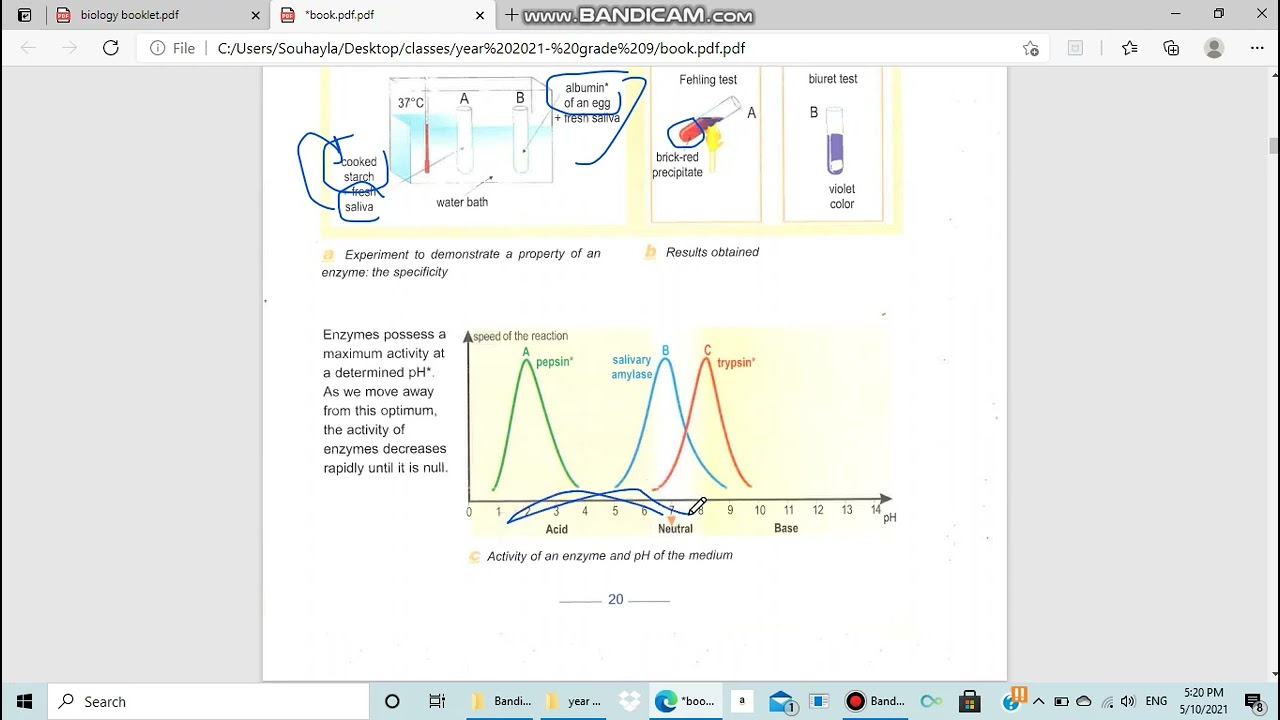Open OneDrive cloud tray icon
The width and height of the screenshot is (1280, 720).
[x=1084, y=701]
